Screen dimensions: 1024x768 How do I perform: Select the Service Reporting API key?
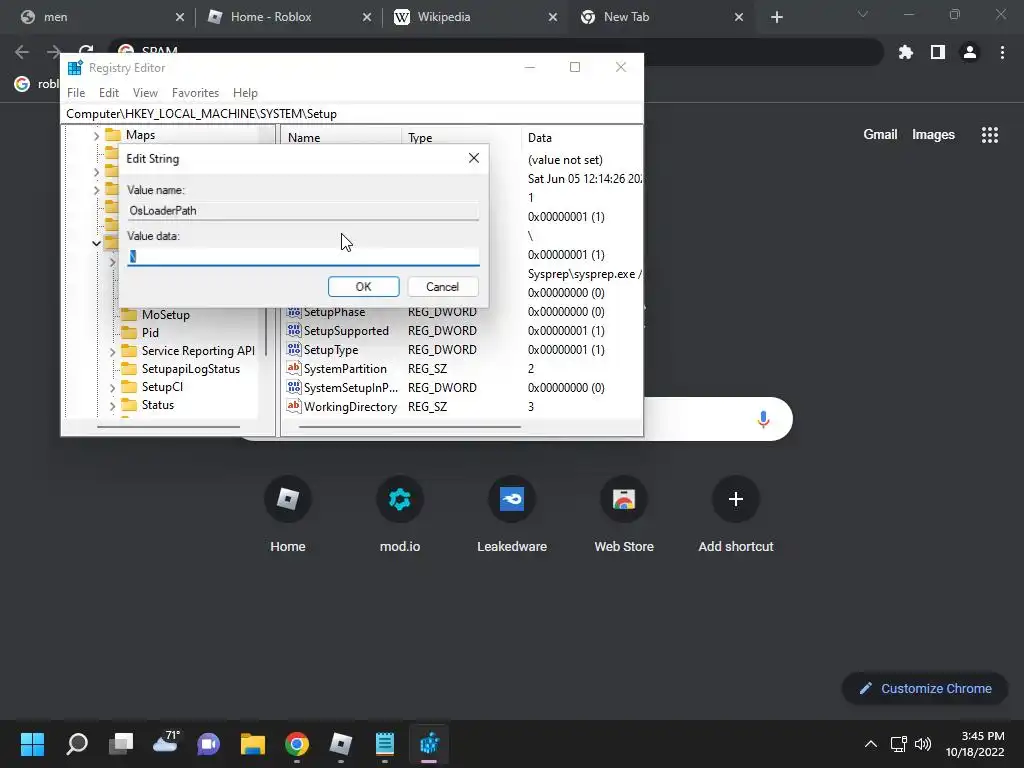point(198,351)
